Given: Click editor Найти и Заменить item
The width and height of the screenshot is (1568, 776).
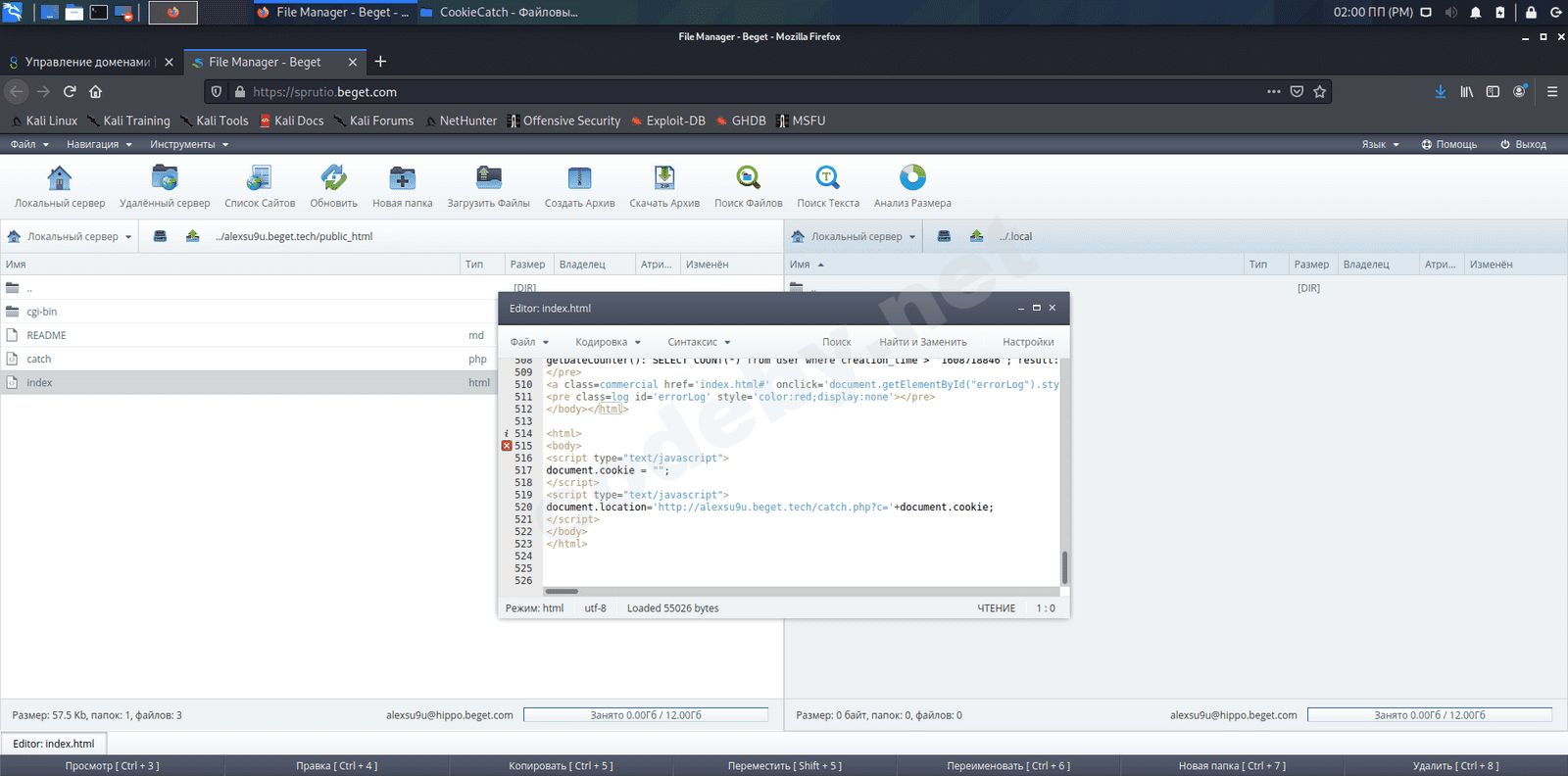Looking at the screenshot, I should [x=922, y=342].
